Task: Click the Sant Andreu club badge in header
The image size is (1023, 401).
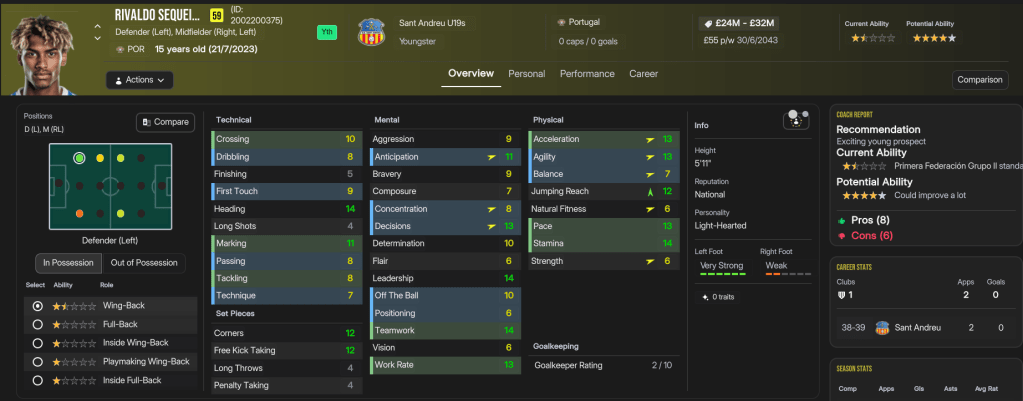Action: tap(371, 31)
